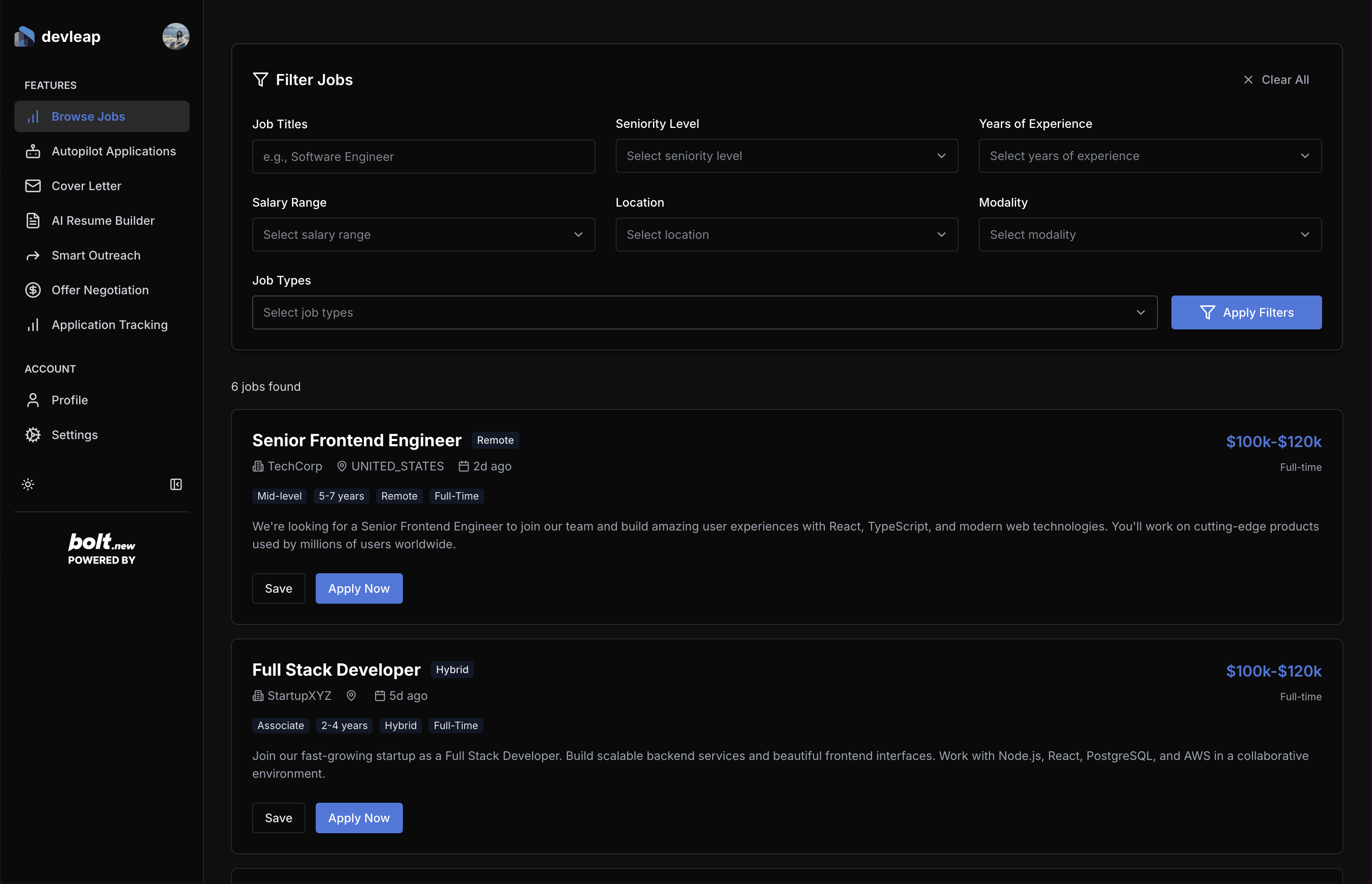Open Autopilot Applications robot icon

coord(33,152)
